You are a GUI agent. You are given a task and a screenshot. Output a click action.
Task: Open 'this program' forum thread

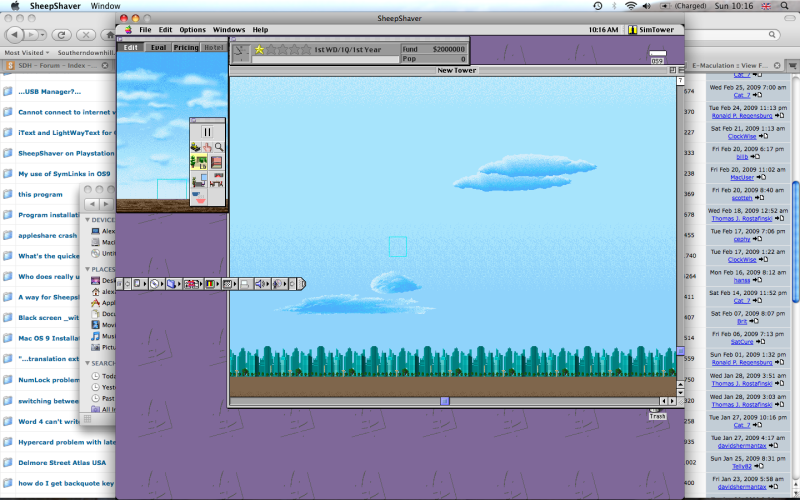pos(40,194)
